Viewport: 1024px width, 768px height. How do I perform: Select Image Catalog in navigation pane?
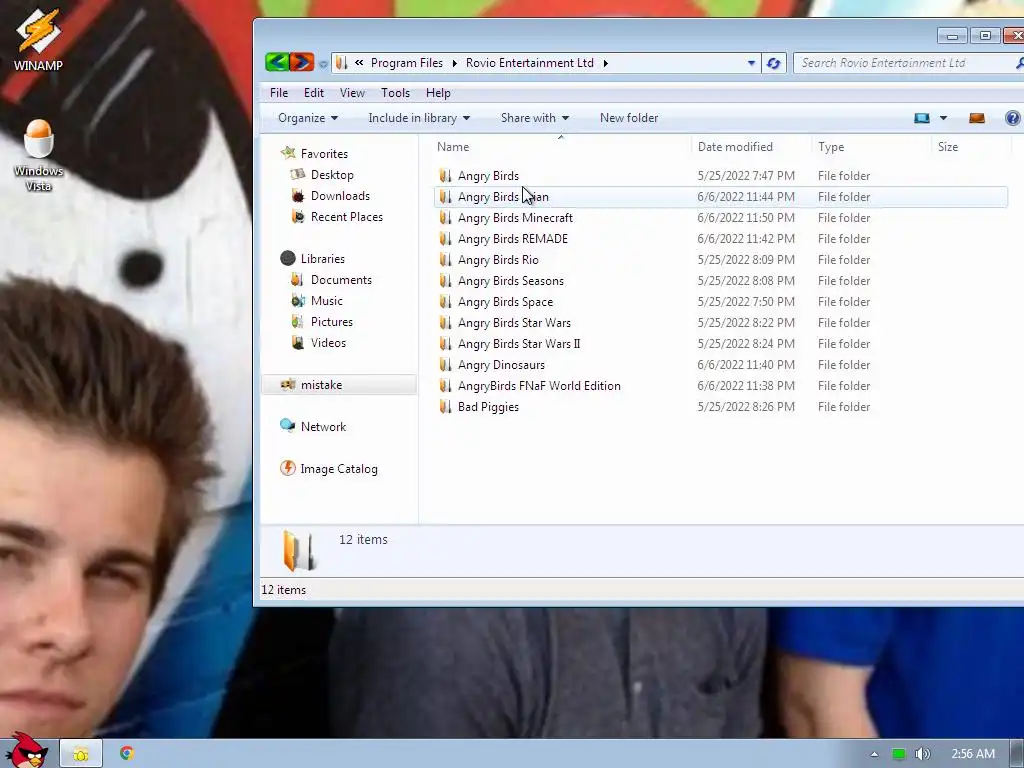pos(338,469)
